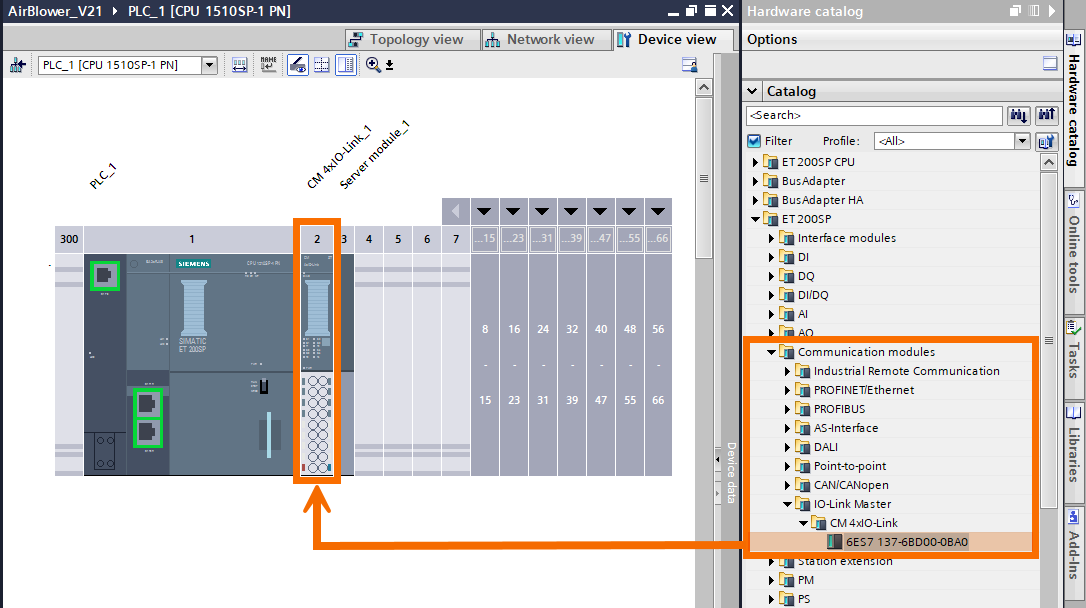The width and height of the screenshot is (1086, 608).
Task: Expand the BusAdapter HA folder
Action: pos(756,200)
